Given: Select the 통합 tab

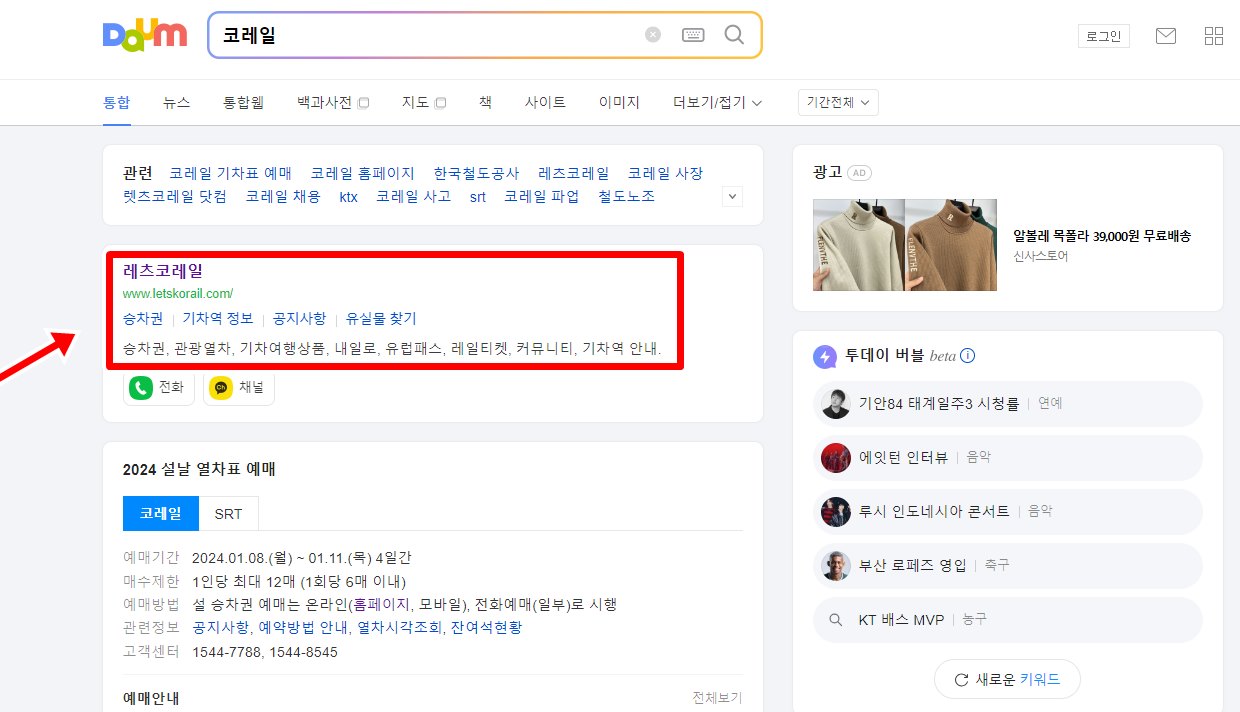Looking at the screenshot, I should (117, 102).
